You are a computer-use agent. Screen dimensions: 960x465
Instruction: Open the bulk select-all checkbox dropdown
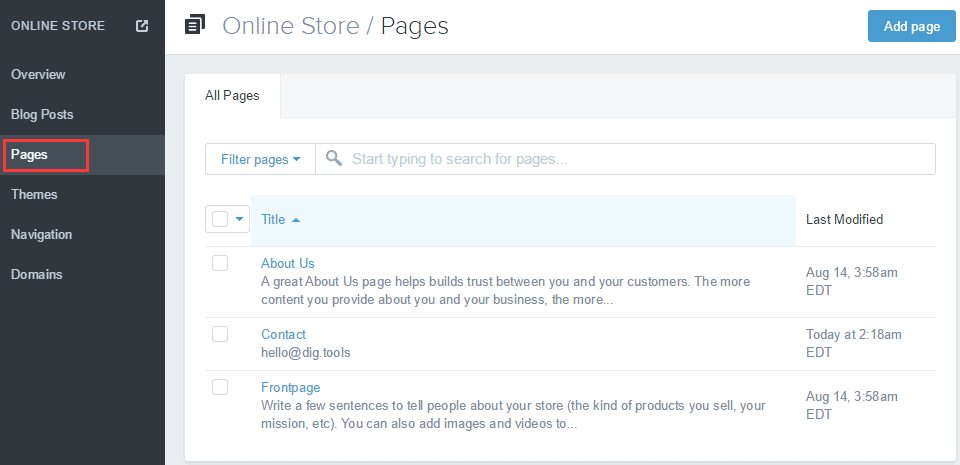pos(240,220)
